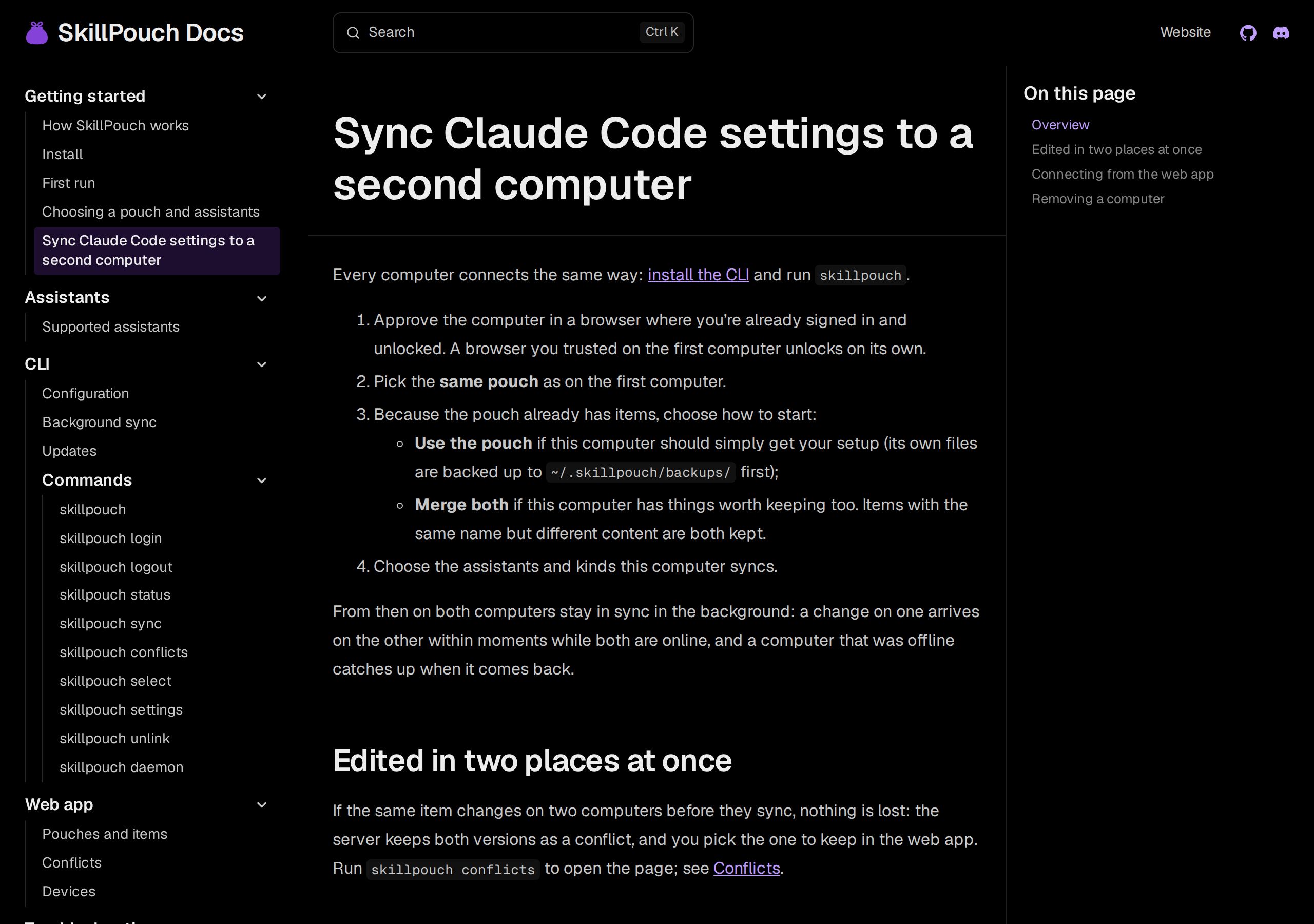This screenshot has width=1314, height=924.
Task: Go to the Install page
Action: click(x=63, y=154)
